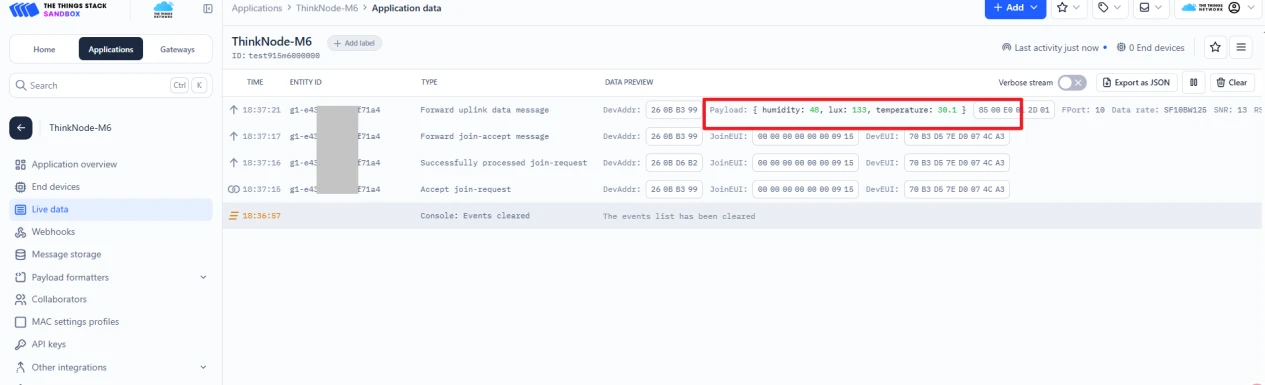Viewport: 1265px width, 385px height.
Task: Click the Collaborators people icon
Action: [x=21, y=299]
